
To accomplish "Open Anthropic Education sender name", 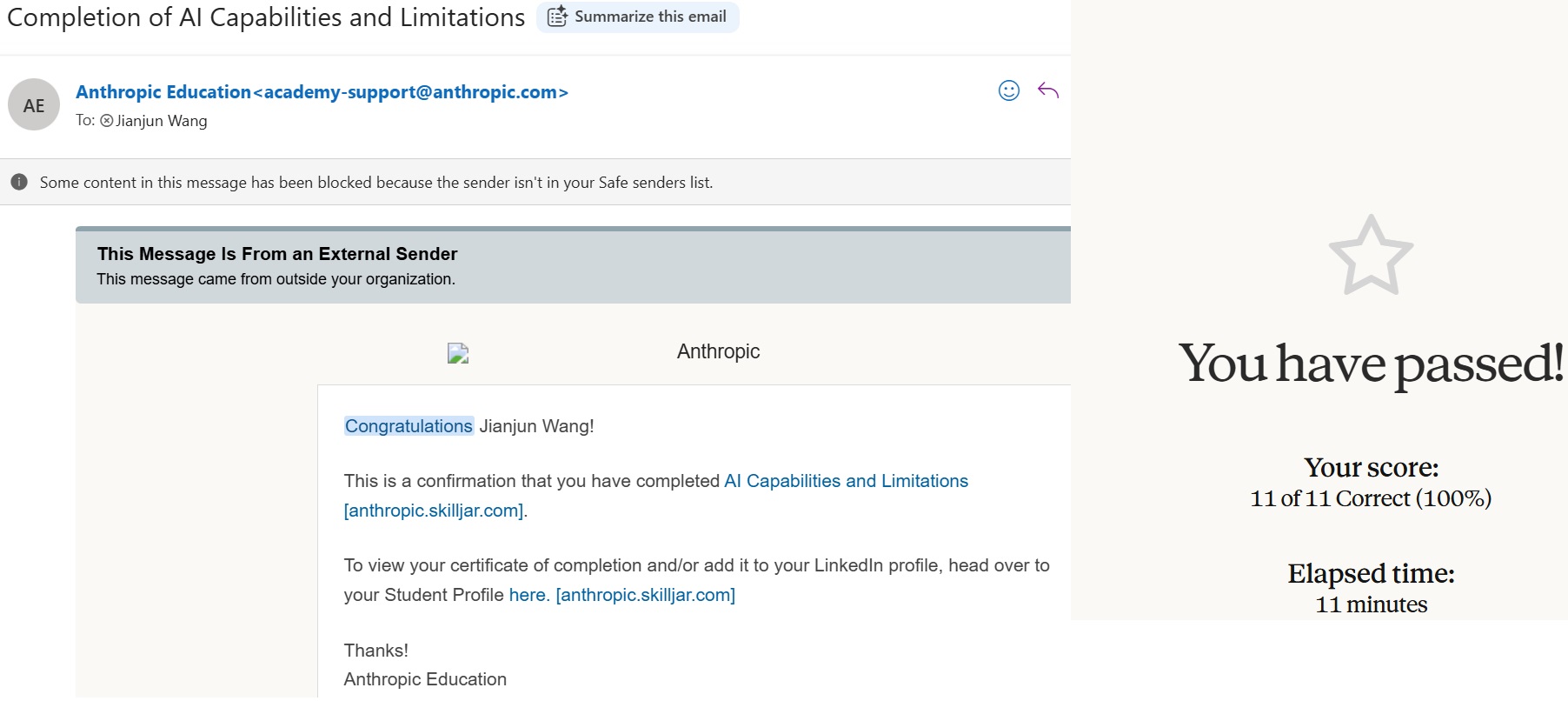I will (x=163, y=92).
